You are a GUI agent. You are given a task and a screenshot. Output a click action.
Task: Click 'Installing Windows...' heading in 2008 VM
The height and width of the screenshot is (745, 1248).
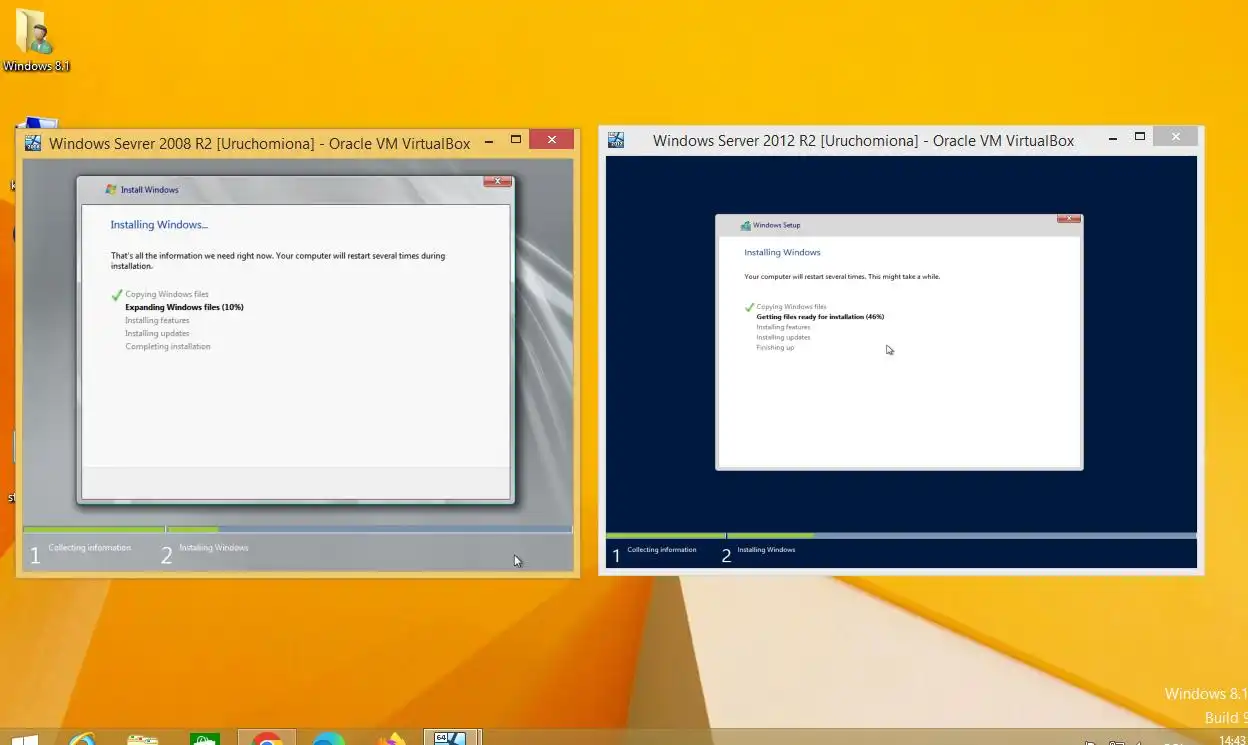click(x=159, y=225)
